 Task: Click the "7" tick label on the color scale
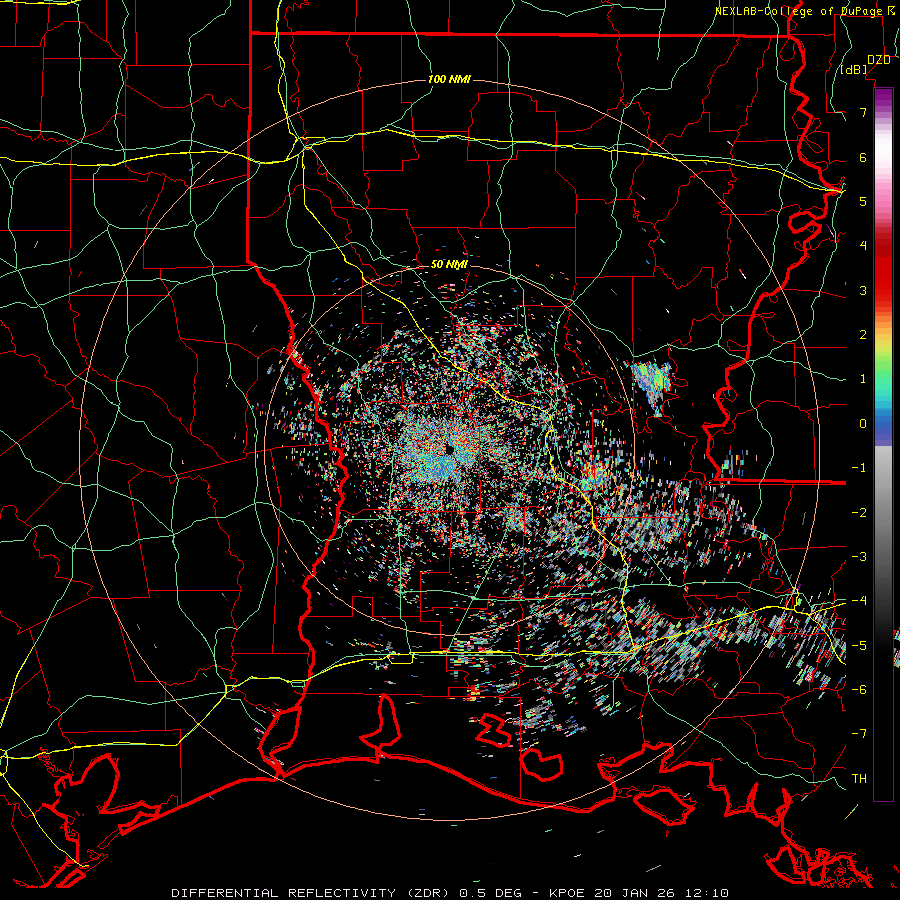(863, 112)
